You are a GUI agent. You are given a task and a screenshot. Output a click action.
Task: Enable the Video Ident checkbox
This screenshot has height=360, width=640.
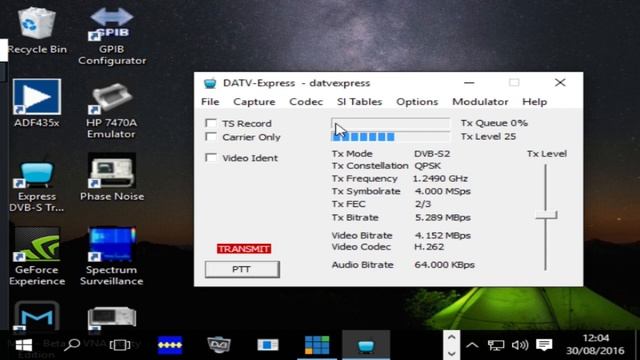pos(211,158)
